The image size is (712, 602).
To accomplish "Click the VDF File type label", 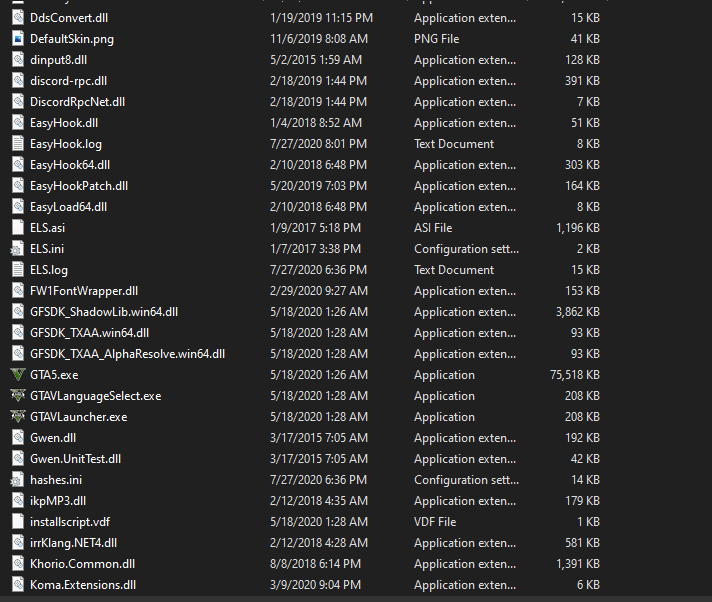I will [435, 522].
